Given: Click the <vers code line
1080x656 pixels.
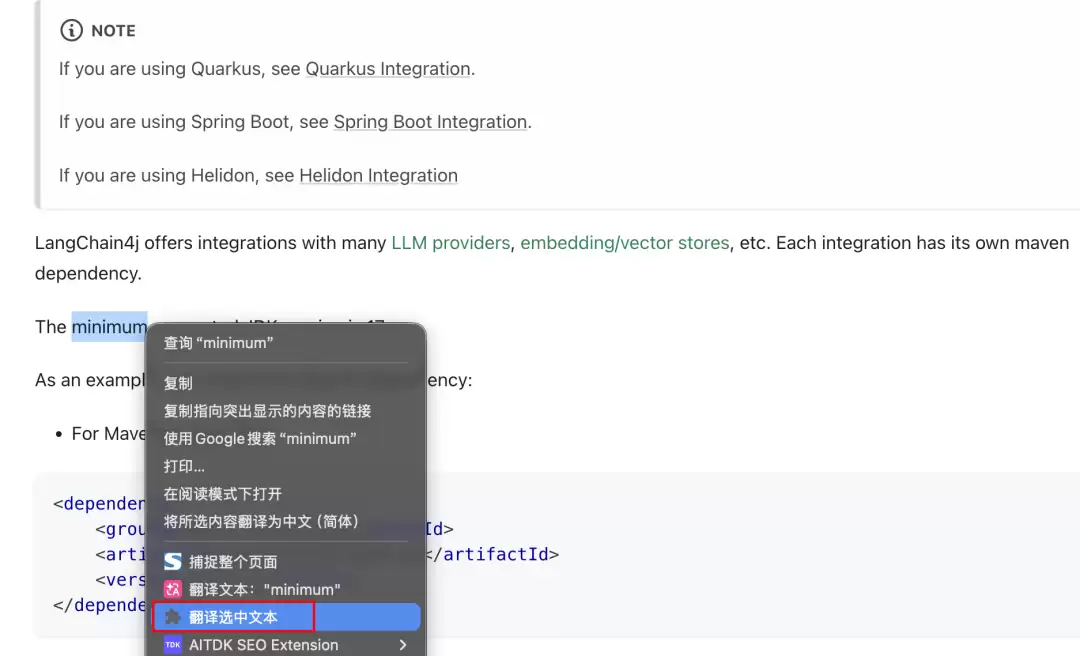Looking at the screenshot, I should click(x=120, y=580).
